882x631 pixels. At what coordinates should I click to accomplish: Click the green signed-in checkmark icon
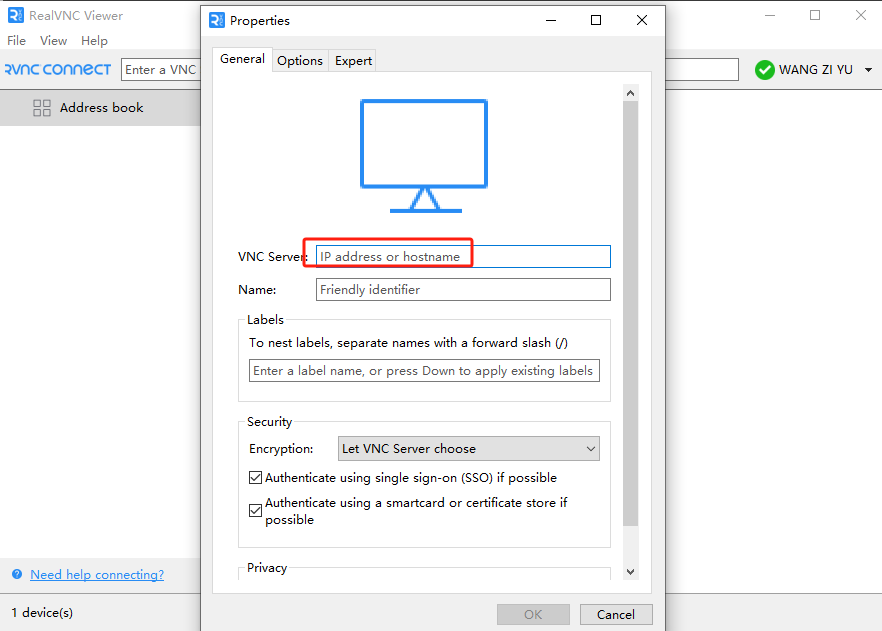click(x=764, y=70)
